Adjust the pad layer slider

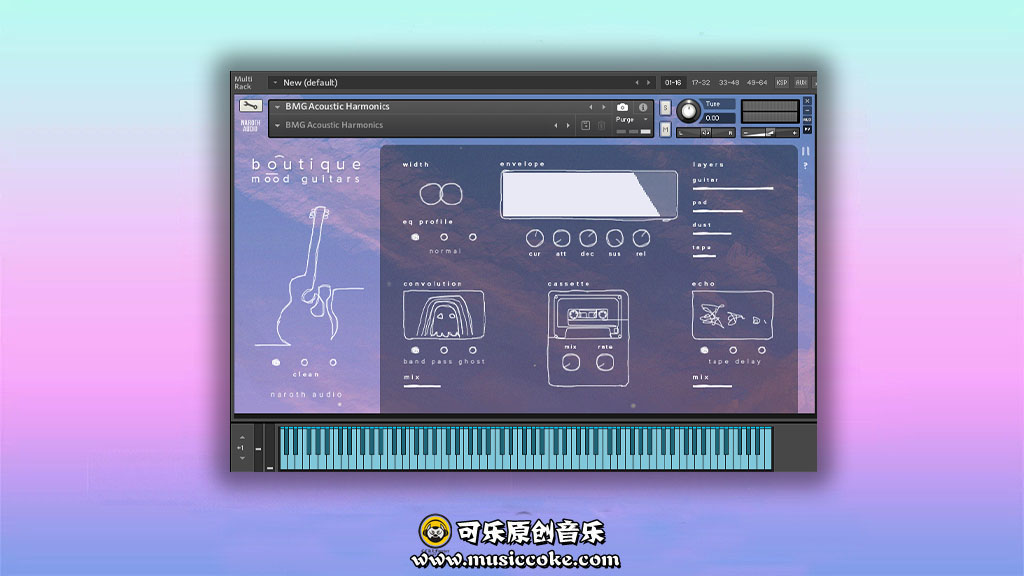click(718, 212)
